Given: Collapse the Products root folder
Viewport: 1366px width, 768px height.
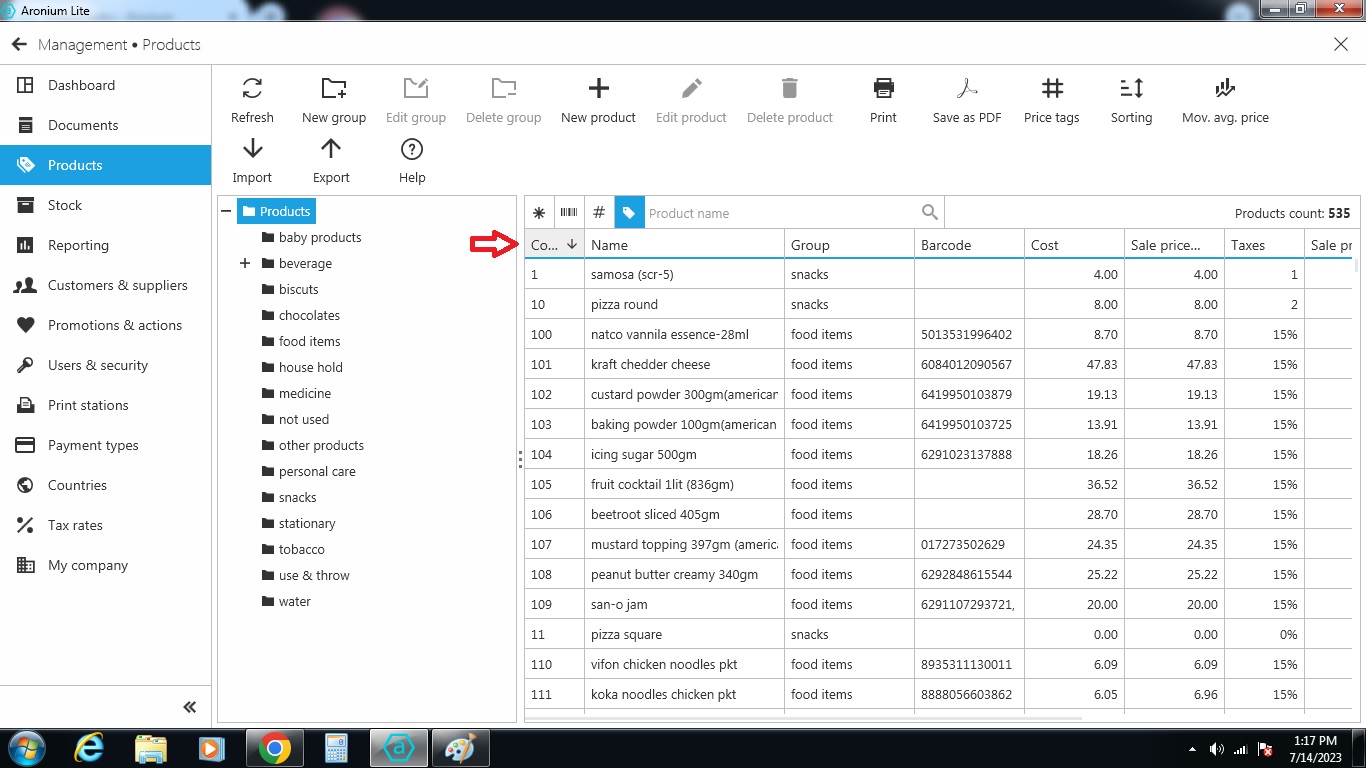Looking at the screenshot, I should pos(227,212).
